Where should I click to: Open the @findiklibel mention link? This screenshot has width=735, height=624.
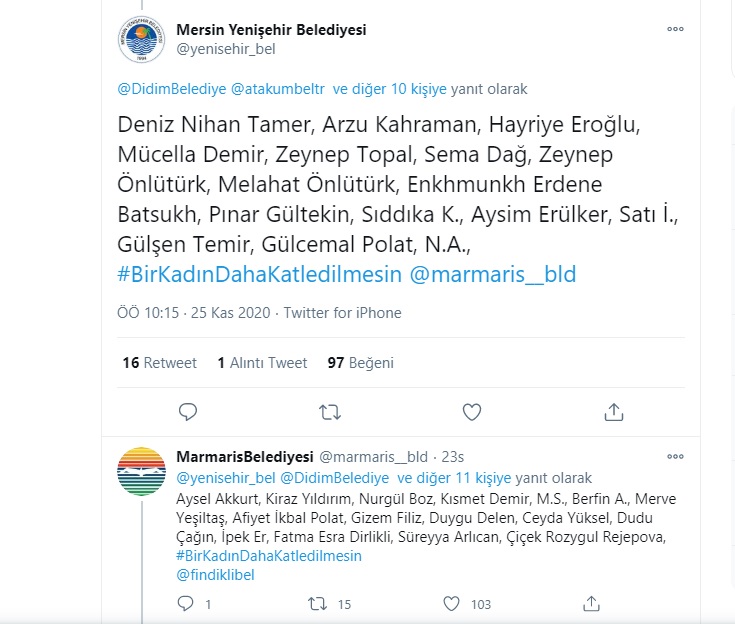point(215,575)
